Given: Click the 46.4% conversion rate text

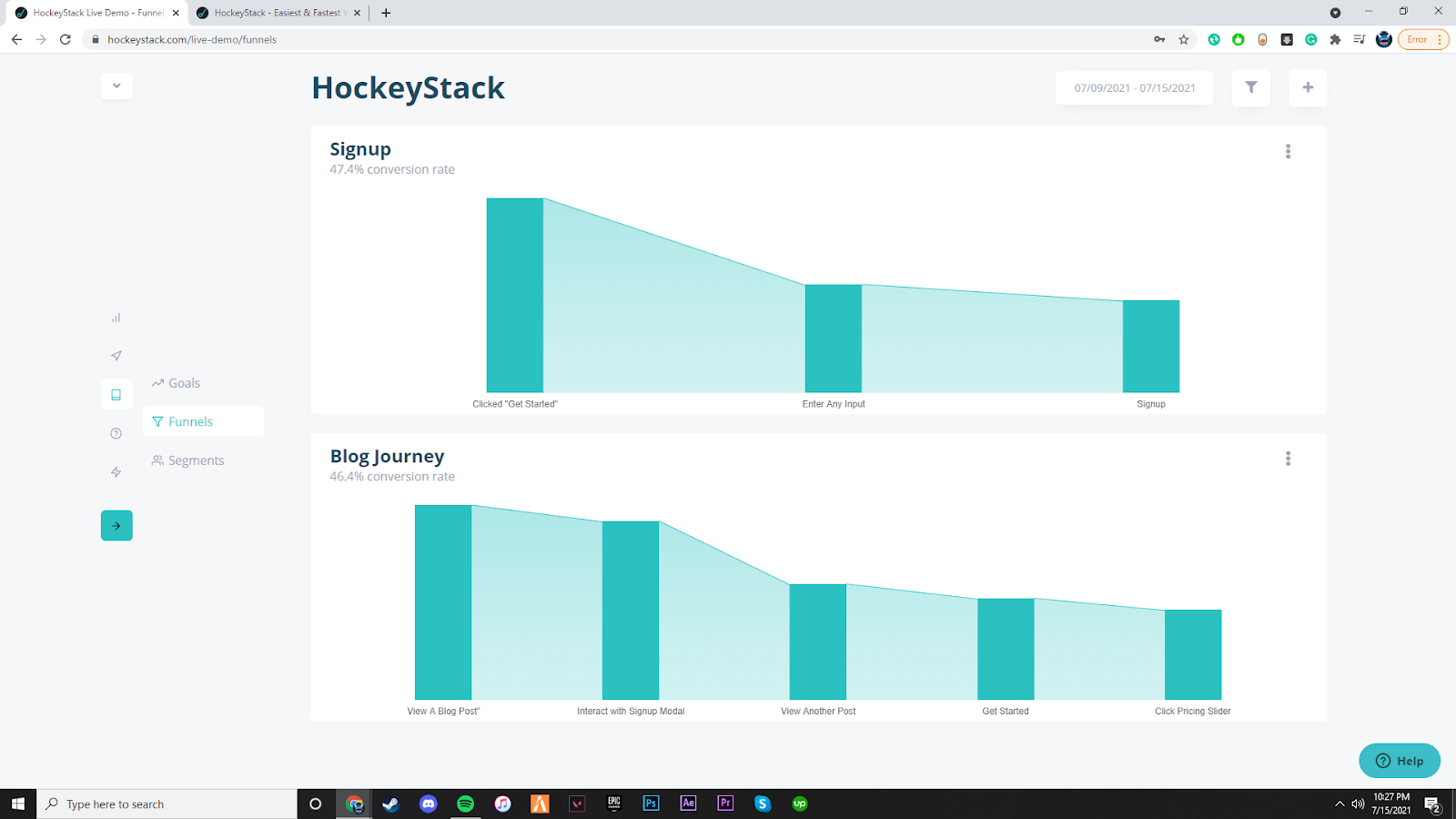Looking at the screenshot, I should 392,477.
